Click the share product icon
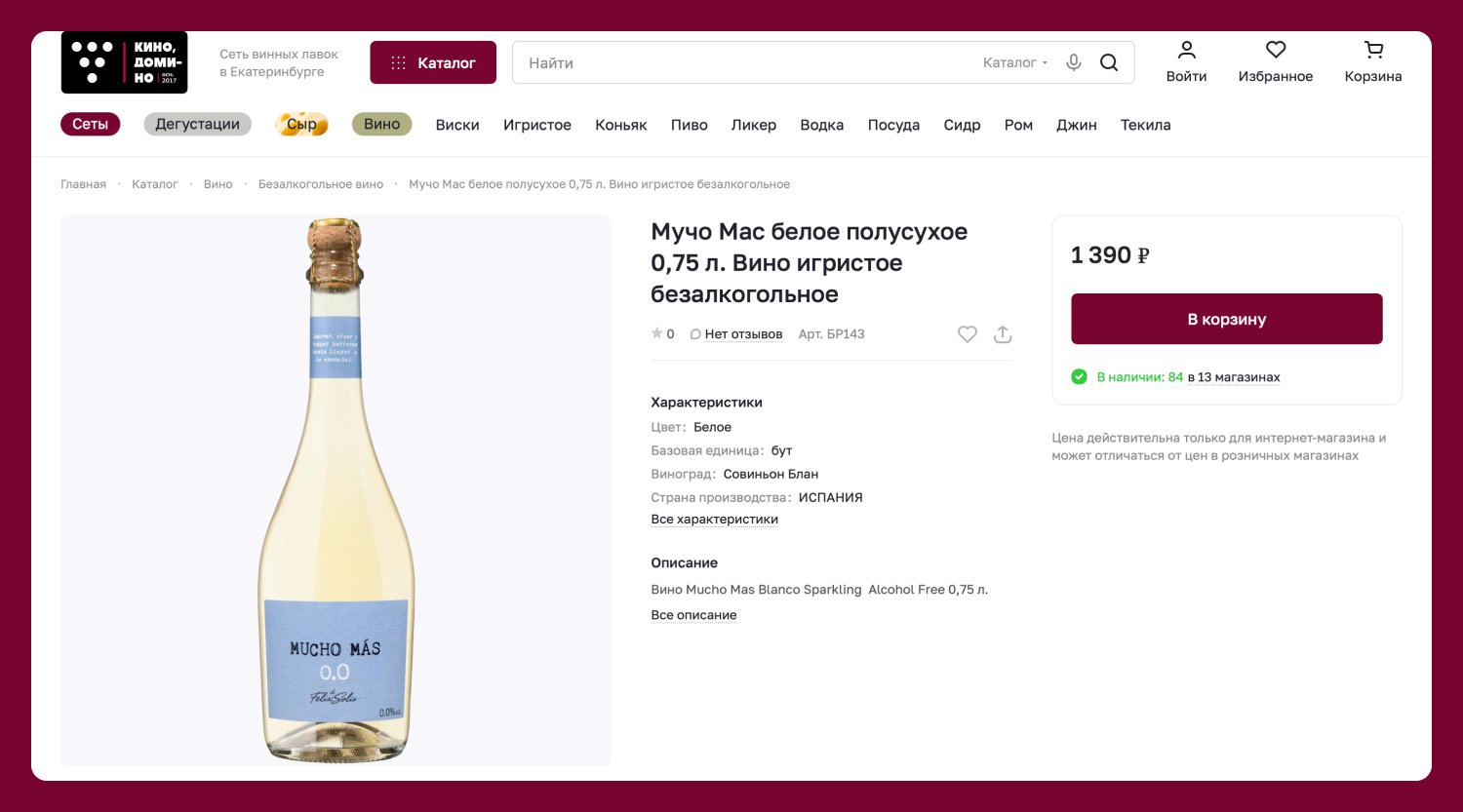 pyautogui.click(x=1003, y=334)
